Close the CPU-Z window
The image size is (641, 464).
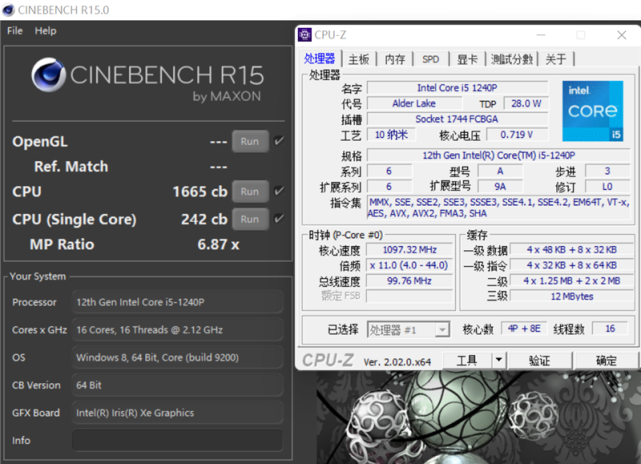pyautogui.click(x=620, y=35)
